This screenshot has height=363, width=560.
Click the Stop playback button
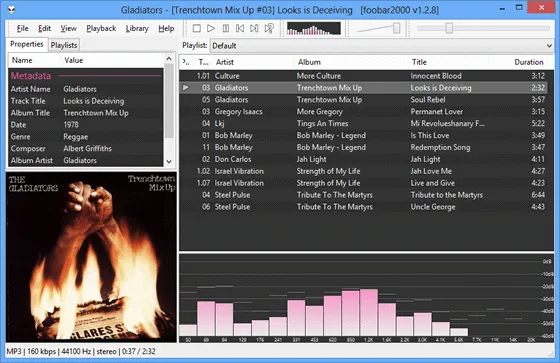[196, 28]
